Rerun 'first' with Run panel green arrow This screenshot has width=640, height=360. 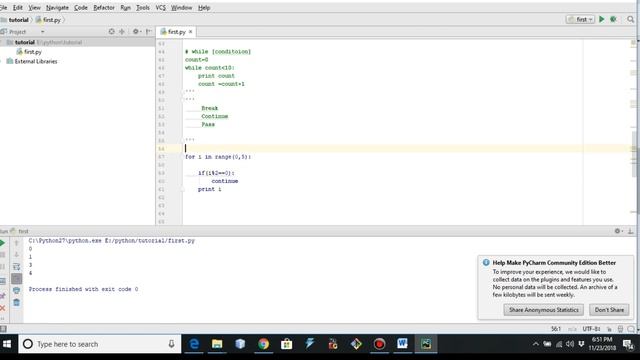click(2, 243)
